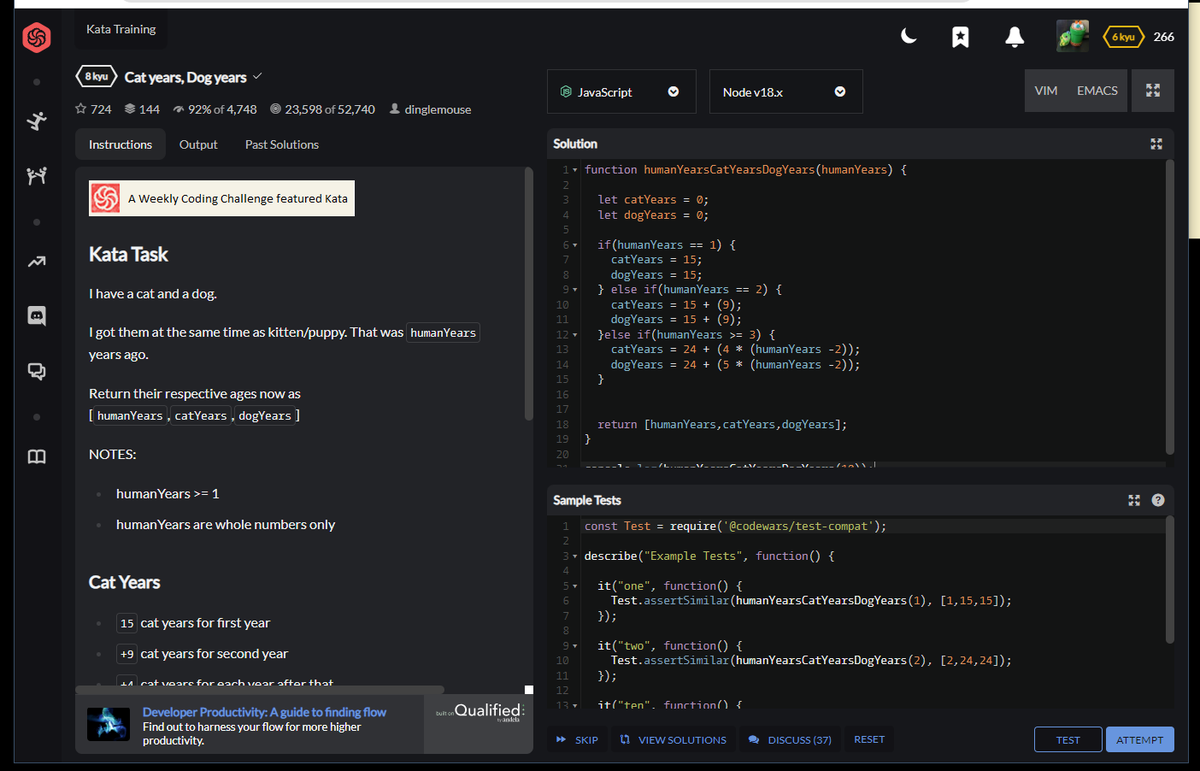Collapse the describe fold arrow at tests line 3
Screen dimensions: 1200x771
pos(574,556)
